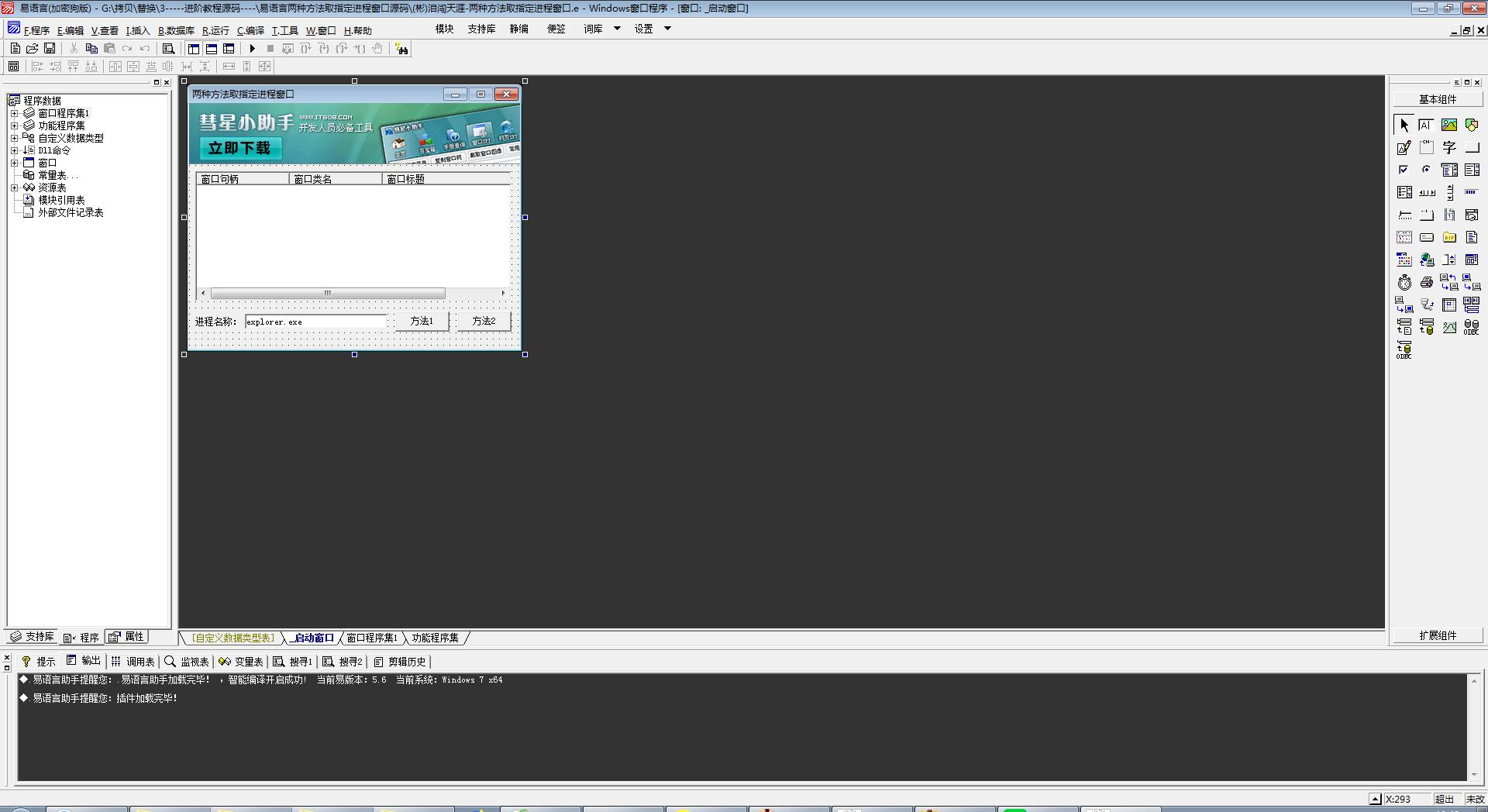Click the binoculars search icon

[x=401, y=49]
